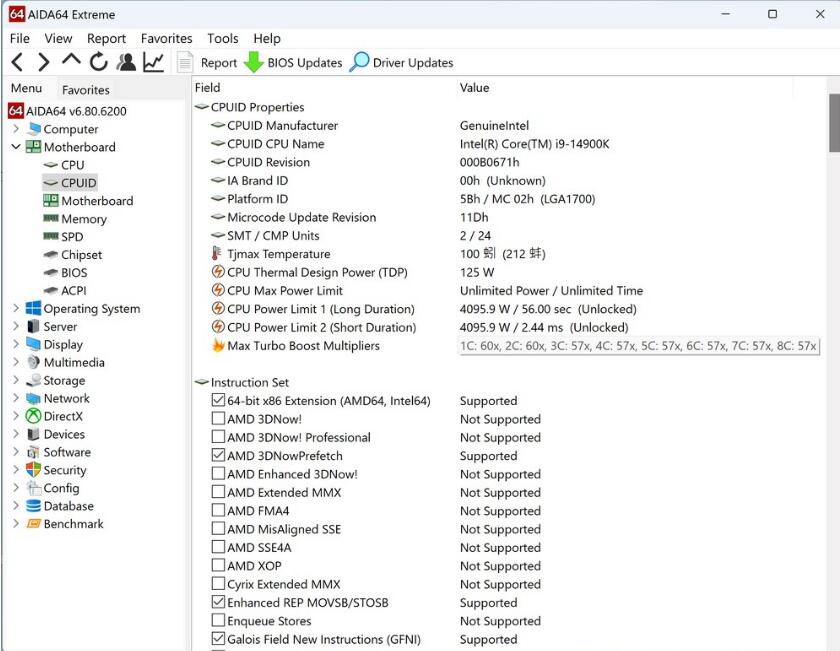Image resolution: width=840 pixels, height=651 pixels.
Task: Toggle the AMD 3DNow! Professional checkbox
Action: [218, 437]
